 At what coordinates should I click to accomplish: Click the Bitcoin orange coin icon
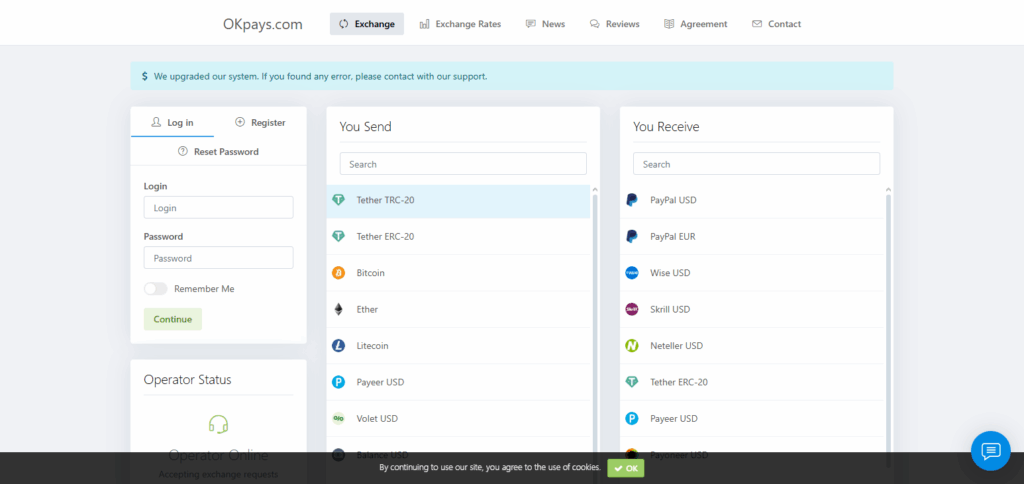coord(338,273)
